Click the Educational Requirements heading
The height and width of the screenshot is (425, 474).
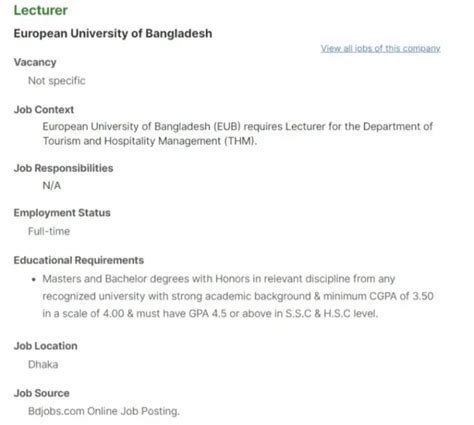(79, 260)
